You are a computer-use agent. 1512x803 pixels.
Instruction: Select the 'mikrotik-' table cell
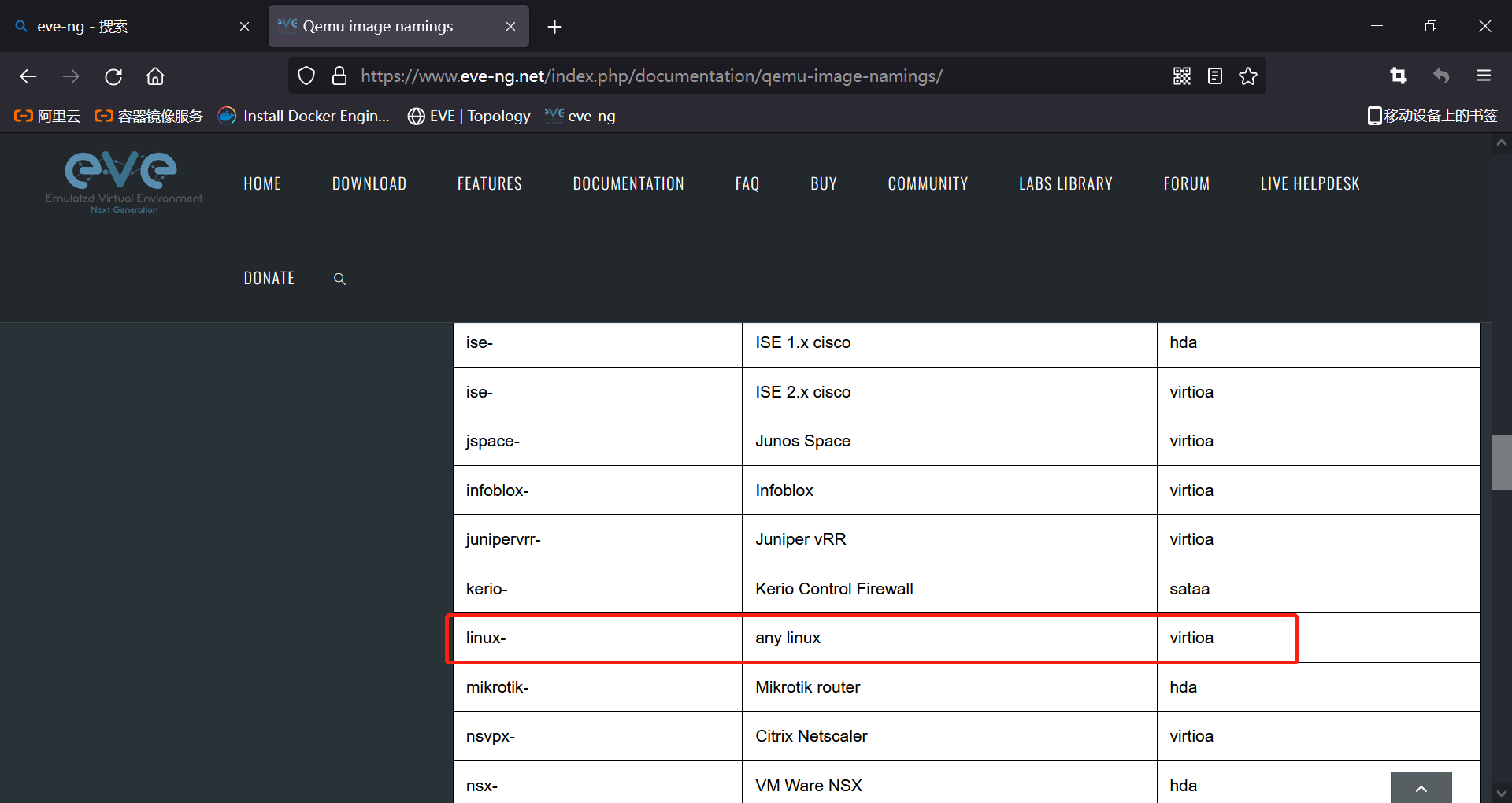point(598,687)
